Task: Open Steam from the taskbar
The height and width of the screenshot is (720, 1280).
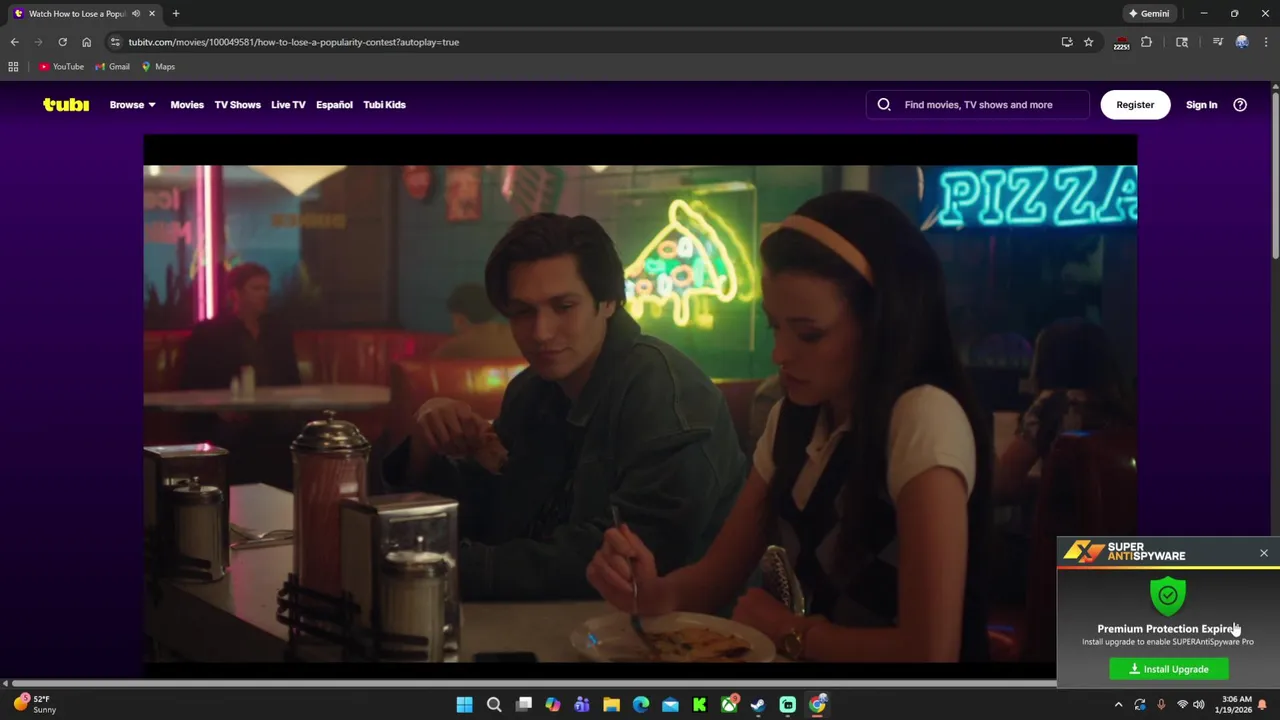Action: click(x=758, y=705)
